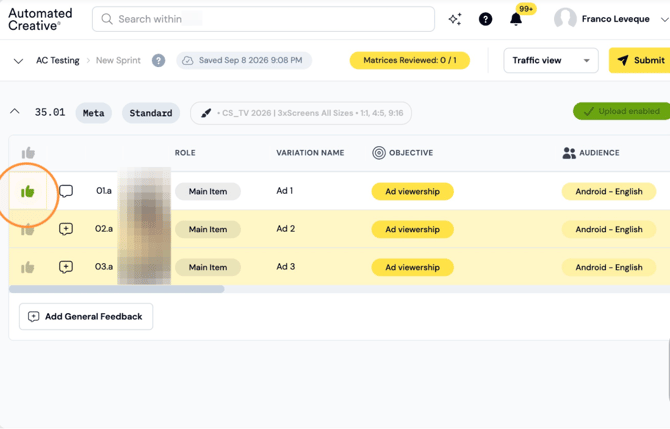Click Ad viewership objective for Ad 3
The height and width of the screenshot is (429, 670).
pyautogui.click(x=412, y=267)
